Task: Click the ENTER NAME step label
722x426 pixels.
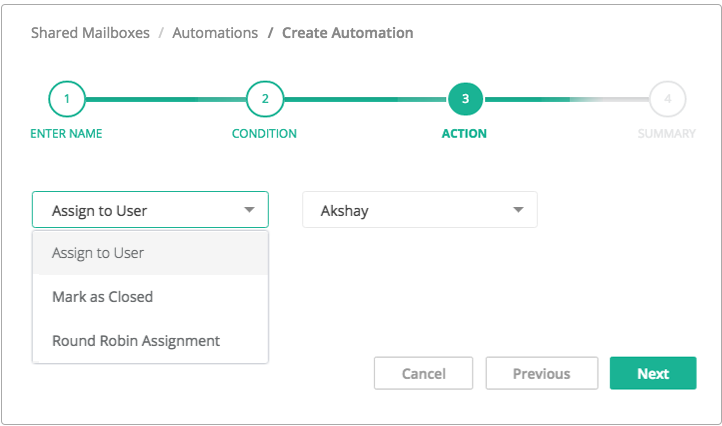Action: pos(66,134)
